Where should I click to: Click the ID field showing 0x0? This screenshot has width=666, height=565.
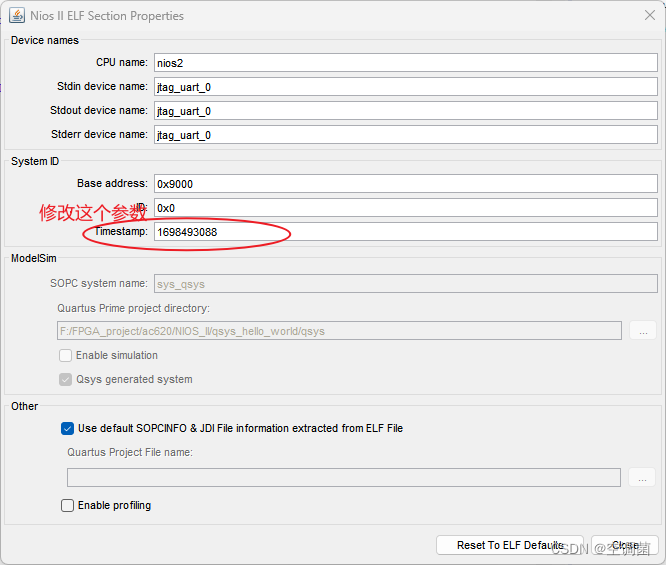406,208
